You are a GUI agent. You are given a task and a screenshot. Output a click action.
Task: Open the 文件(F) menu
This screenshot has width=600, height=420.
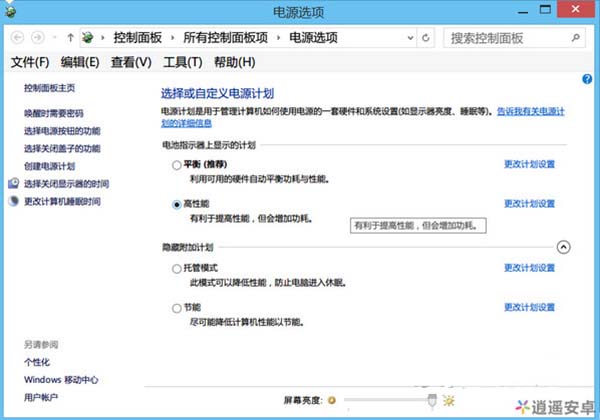click(x=30, y=62)
